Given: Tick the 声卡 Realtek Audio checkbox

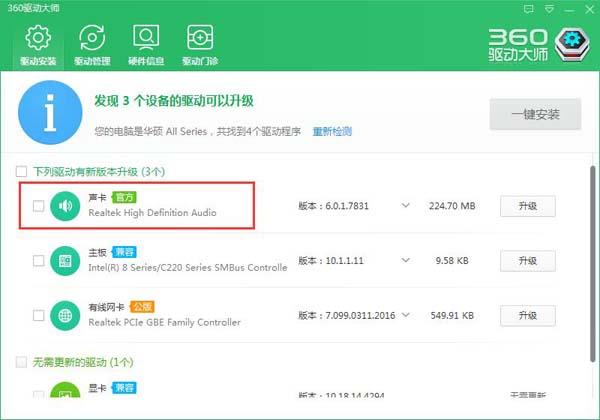Looking at the screenshot, I should coord(38,206).
